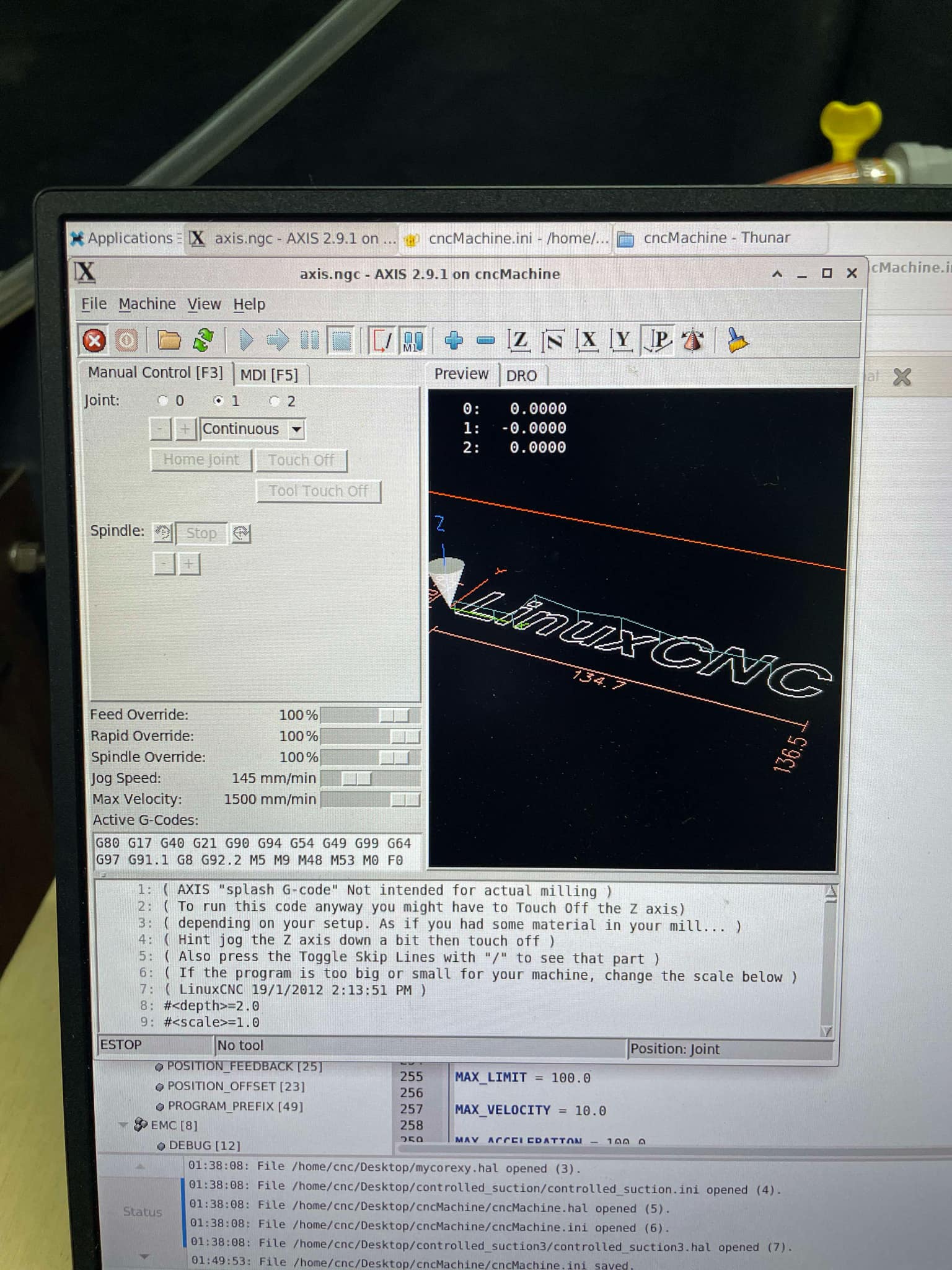This screenshot has width=952, height=1270.
Task: Jog joint negative with the minus button
Action: coord(161,429)
